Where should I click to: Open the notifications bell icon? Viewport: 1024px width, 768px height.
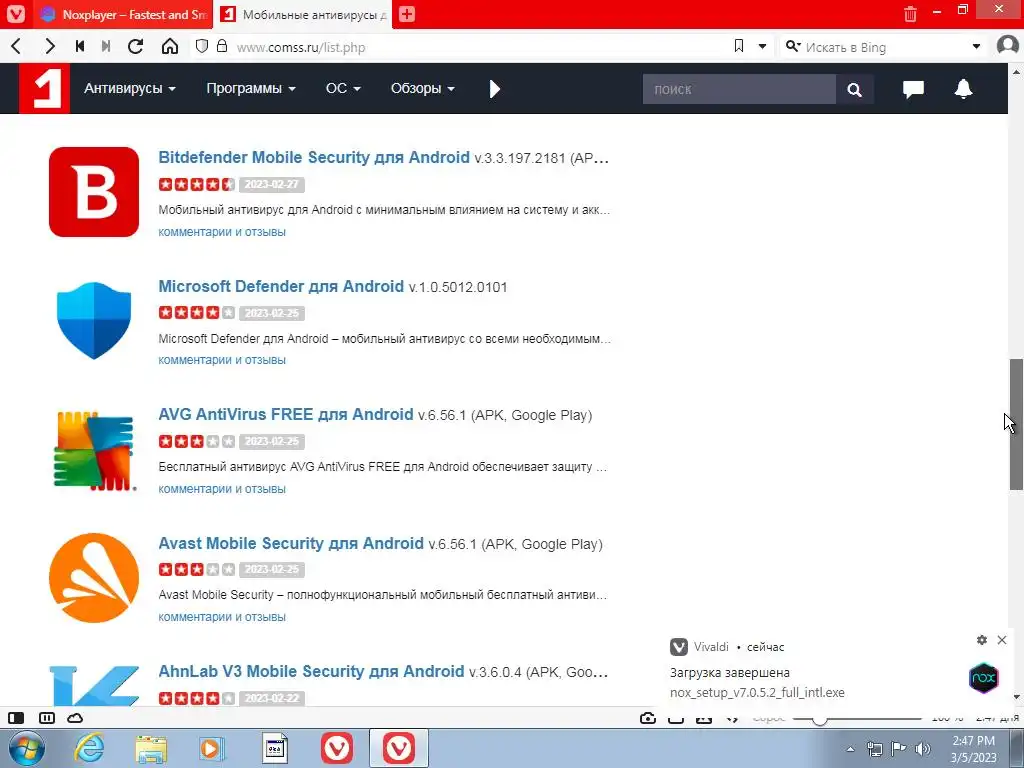pyautogui.click(x=963, y=89)
